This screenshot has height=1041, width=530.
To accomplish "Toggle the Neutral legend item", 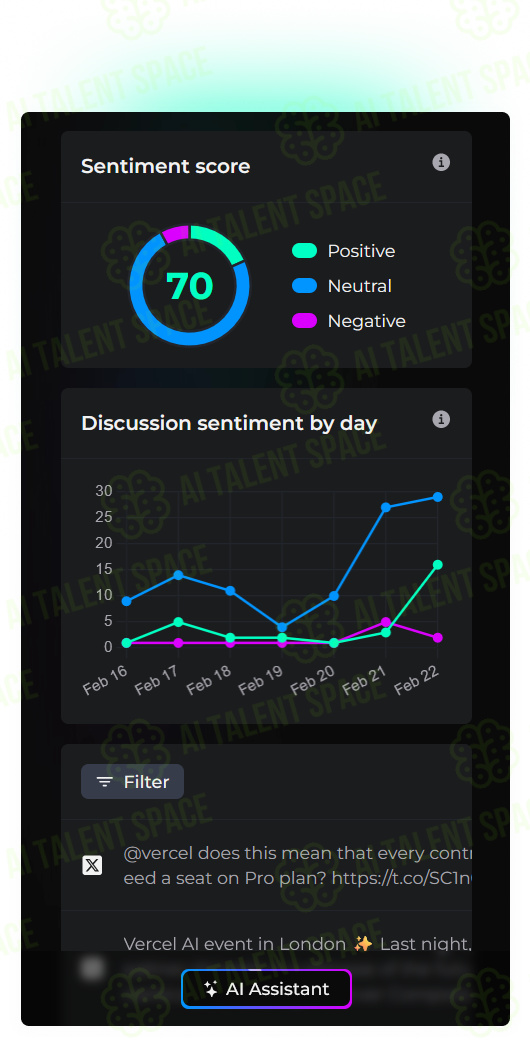I will click(x=341, y=286).
